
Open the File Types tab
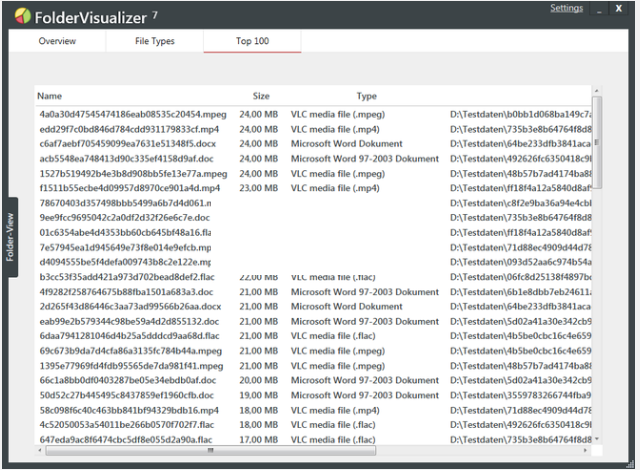tap(154, 41)
